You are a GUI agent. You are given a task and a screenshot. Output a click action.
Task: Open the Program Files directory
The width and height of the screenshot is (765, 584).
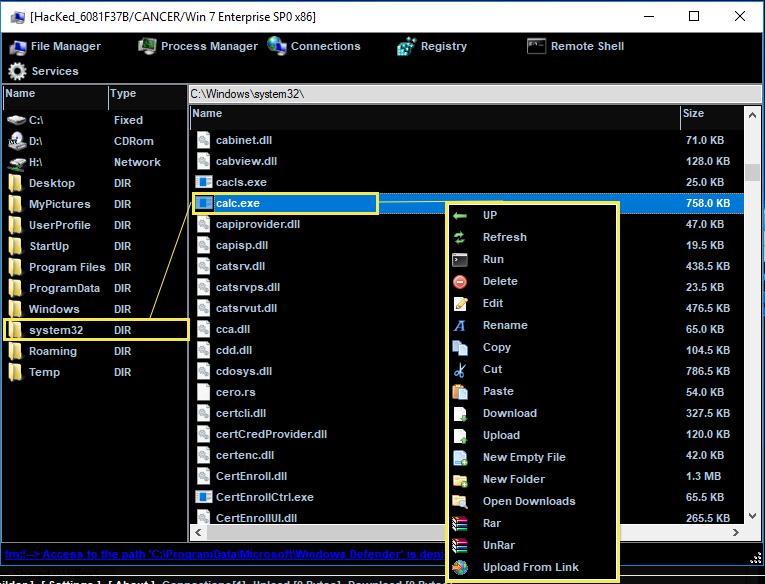pos(96,267)
